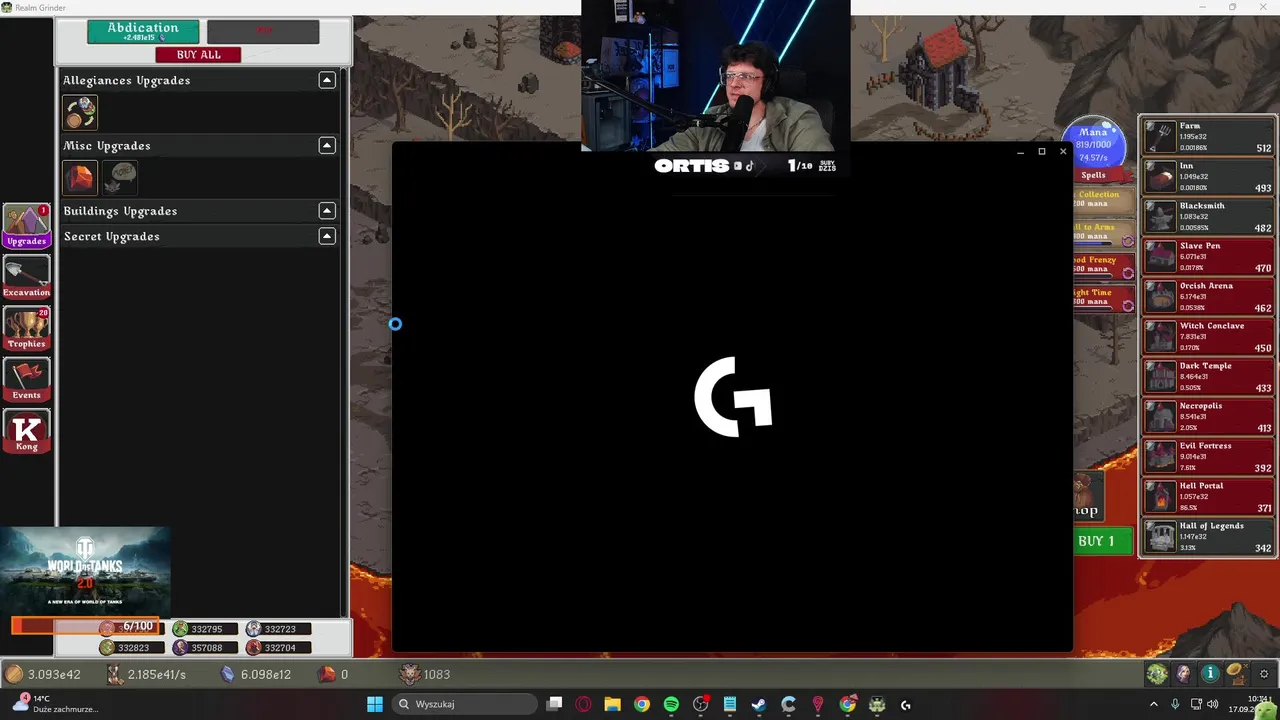Viewport: 1280px width, 720px height.
Task: Click the 332704 faction coin counter
Action: [x=278, y=647]
